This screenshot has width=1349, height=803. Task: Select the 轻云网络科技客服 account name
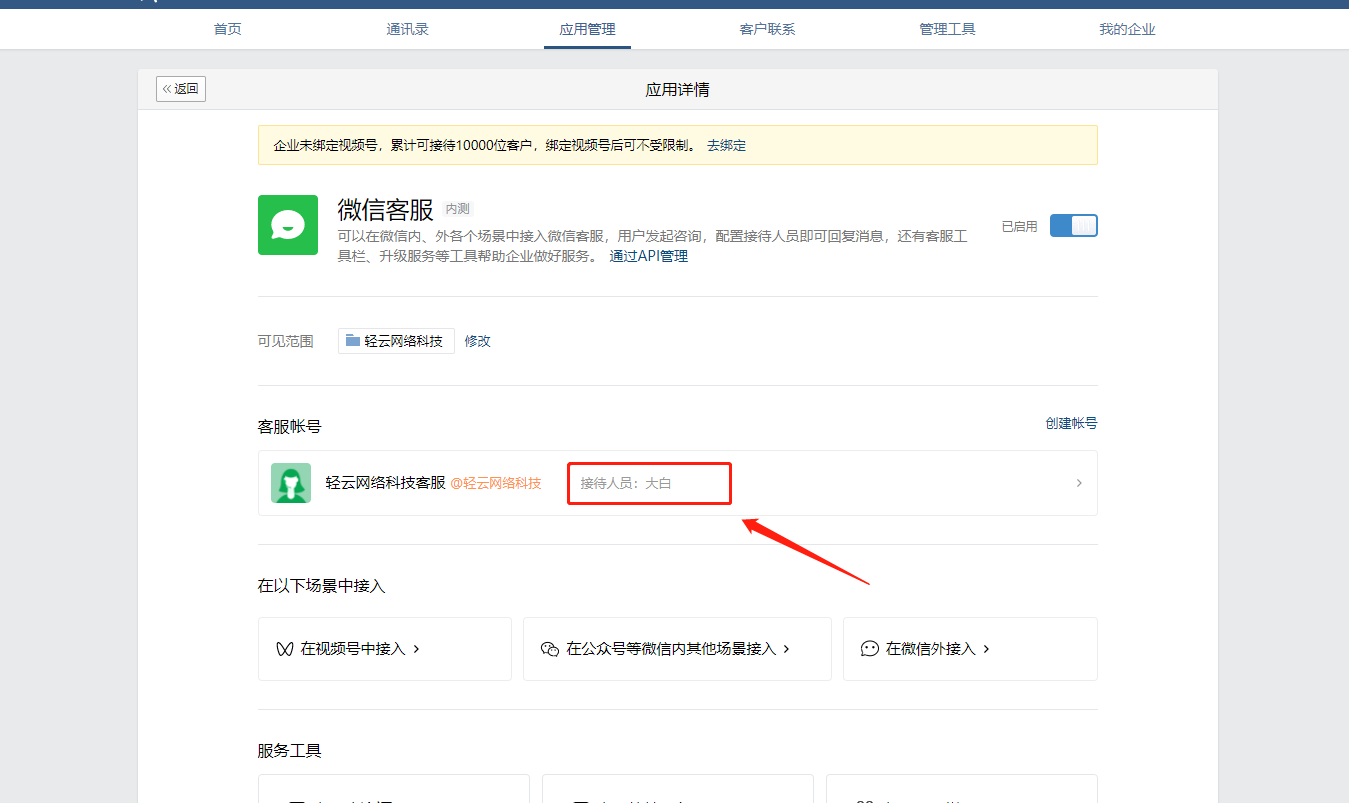click(385, 483)
